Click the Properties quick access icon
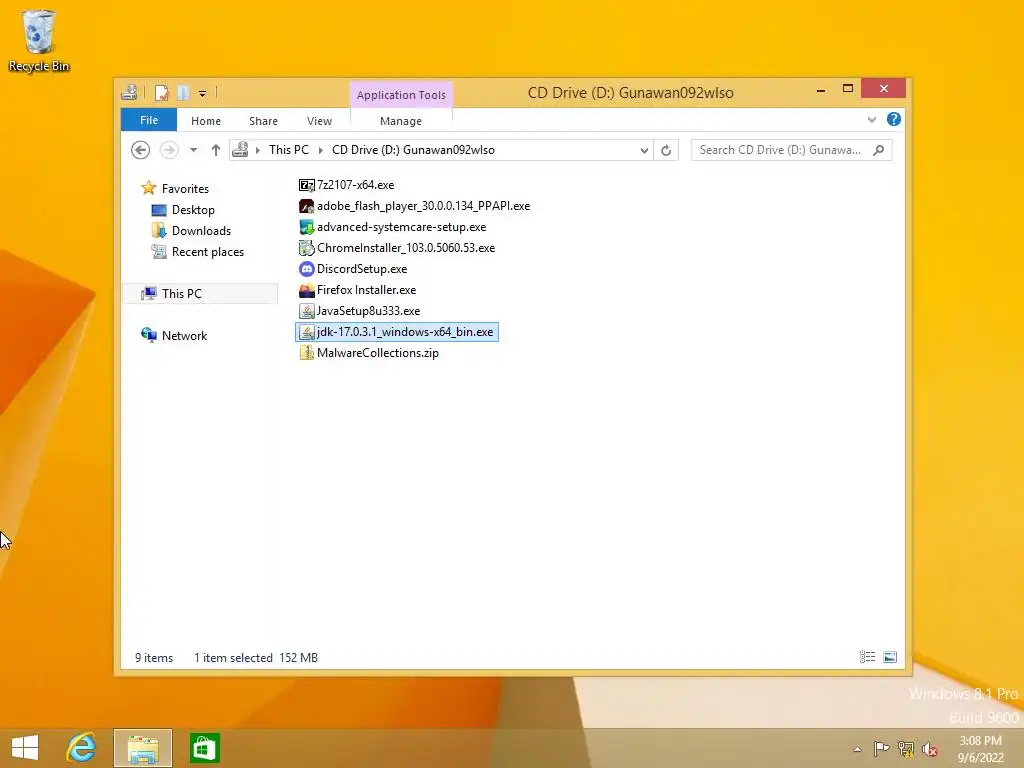Image resolution: width=1024 pixels, height=768 pixels. pos(161,93)
